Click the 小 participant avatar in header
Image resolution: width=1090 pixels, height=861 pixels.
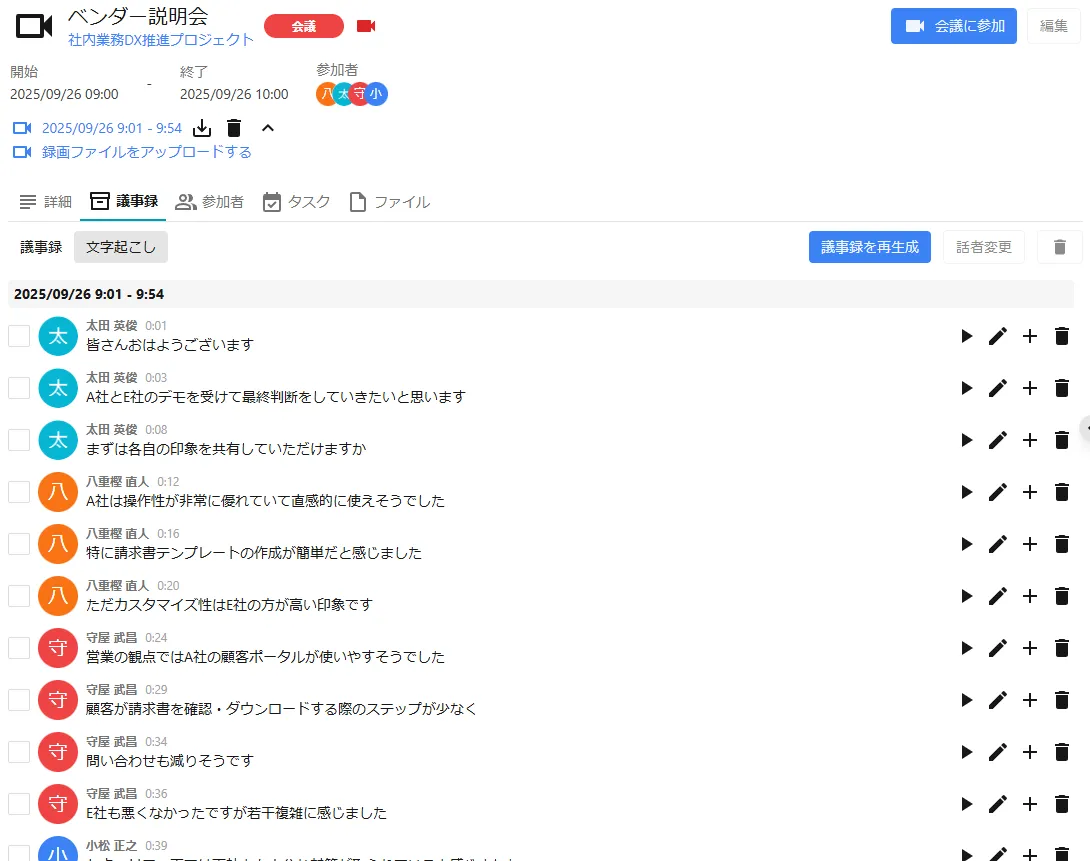376,94
